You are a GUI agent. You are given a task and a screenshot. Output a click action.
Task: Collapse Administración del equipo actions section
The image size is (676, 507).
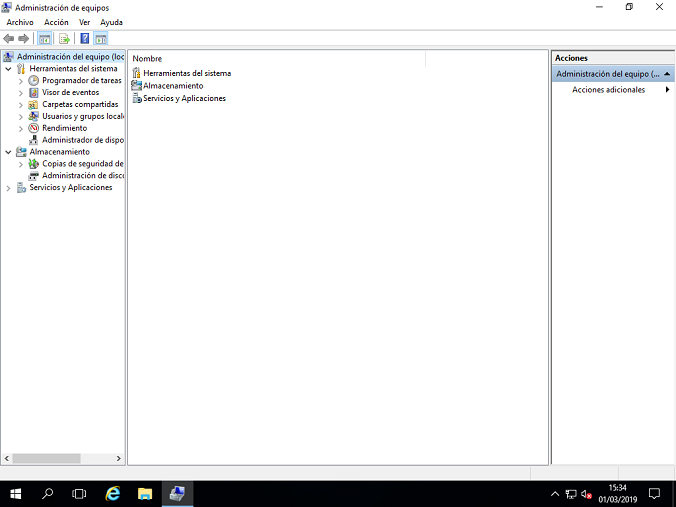tap(667, 74)
